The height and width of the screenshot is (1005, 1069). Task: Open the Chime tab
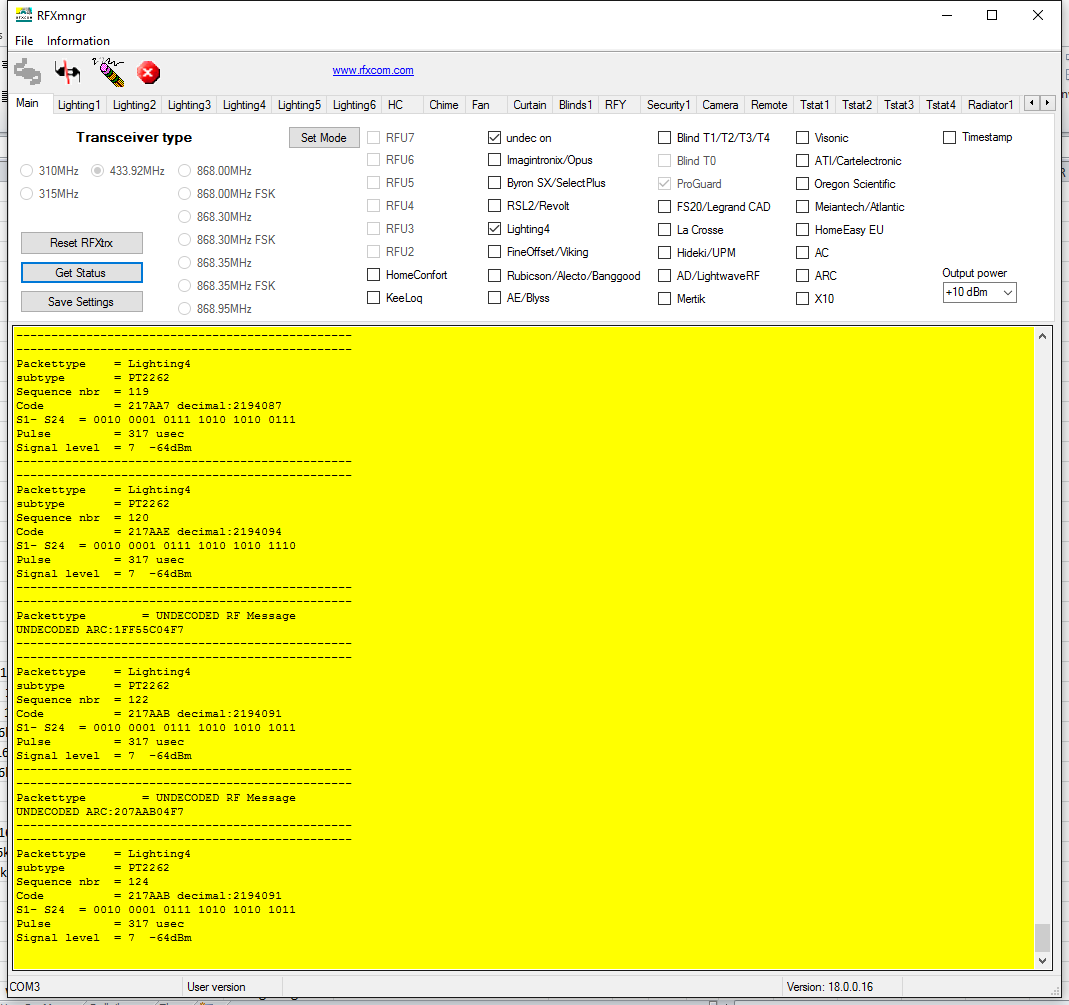click(444, 105)
